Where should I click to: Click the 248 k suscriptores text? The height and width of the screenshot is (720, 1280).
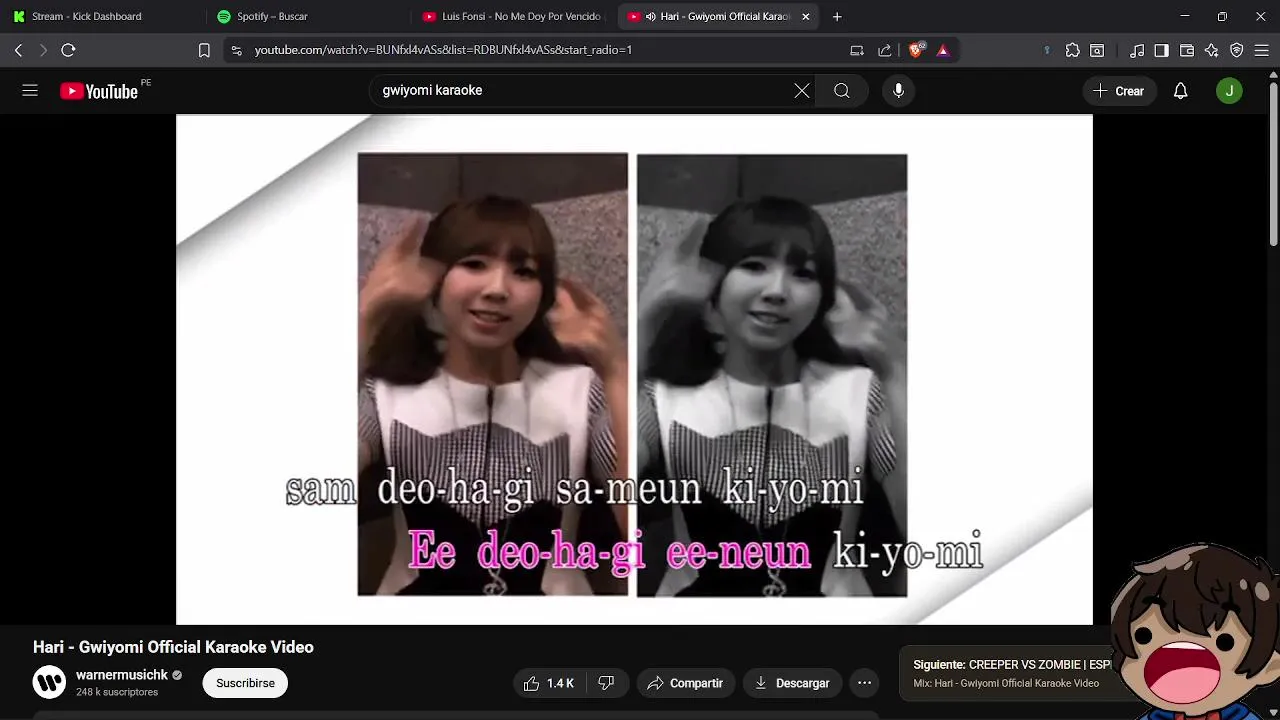click(117, 692)
